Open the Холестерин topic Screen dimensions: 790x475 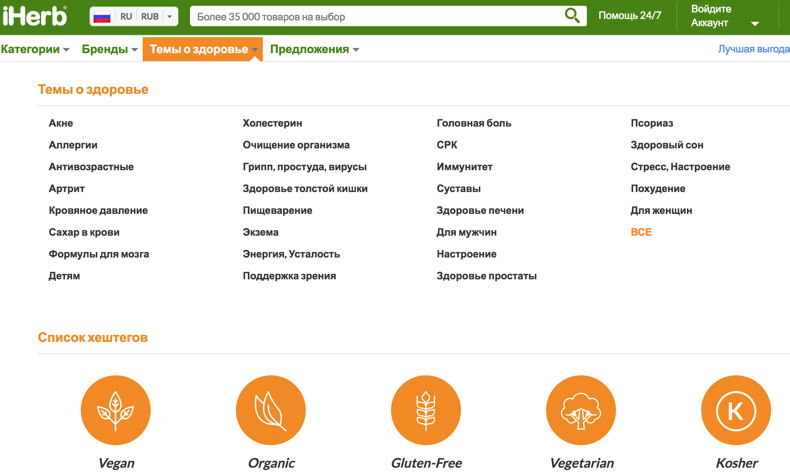(273, 123)
